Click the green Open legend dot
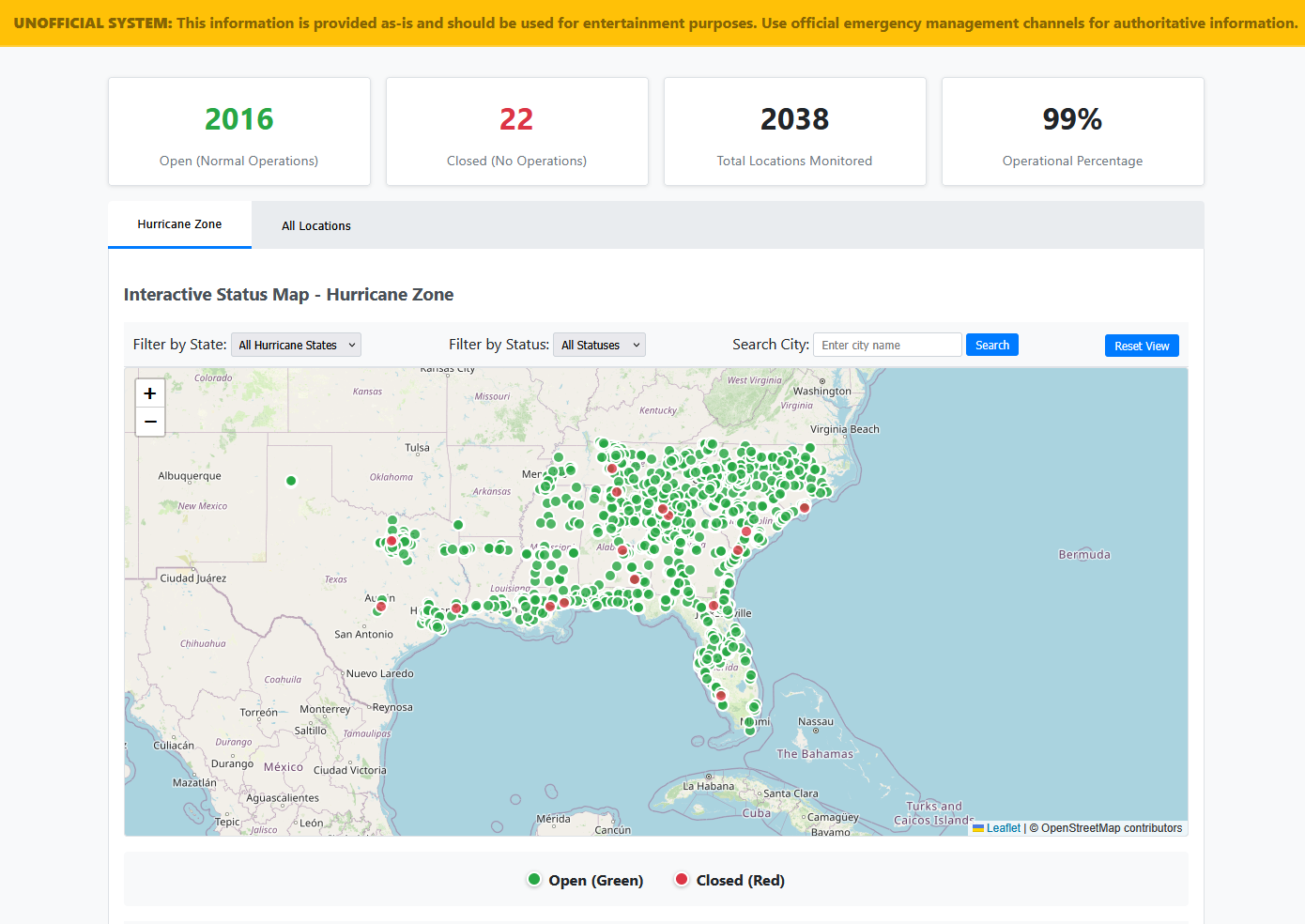Viewport: 1305px width, 924px height. pyautogui.click(x=534, y=880)
